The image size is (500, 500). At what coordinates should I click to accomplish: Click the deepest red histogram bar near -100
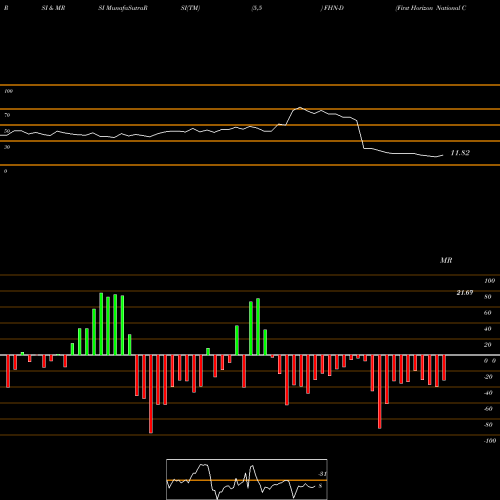click(151, 394)
